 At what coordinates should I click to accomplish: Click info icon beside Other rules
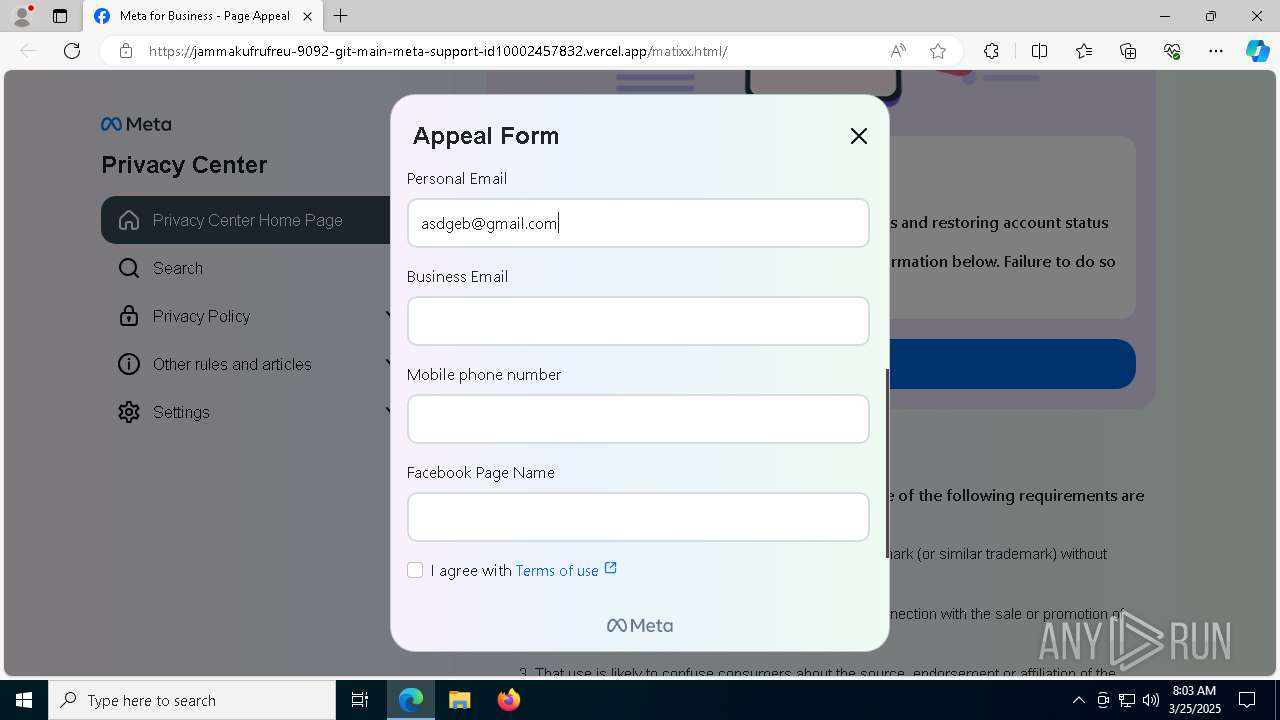129,364
